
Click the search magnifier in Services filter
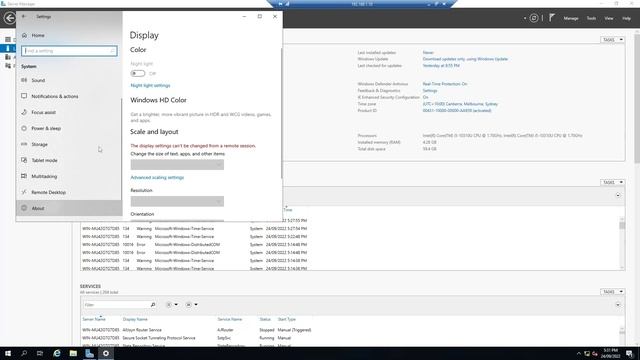(153, 304)
